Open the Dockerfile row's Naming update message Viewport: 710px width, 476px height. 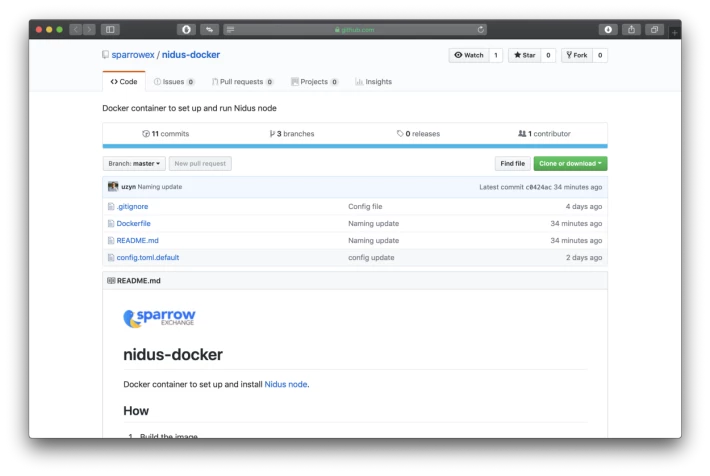pyautogui.click(x=374, y=223)
